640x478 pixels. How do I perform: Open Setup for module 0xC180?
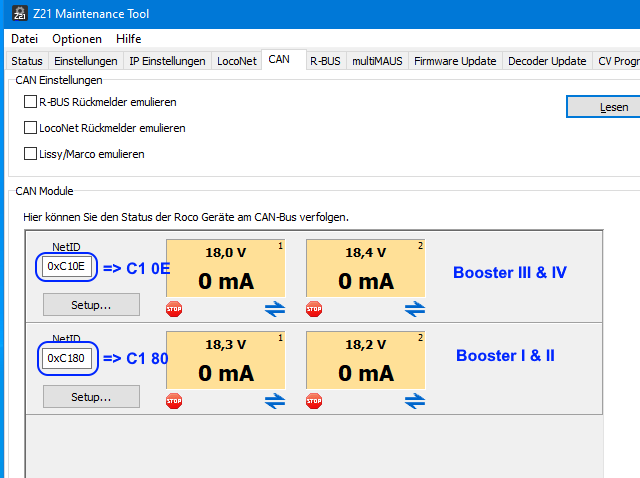pos(91,396)
